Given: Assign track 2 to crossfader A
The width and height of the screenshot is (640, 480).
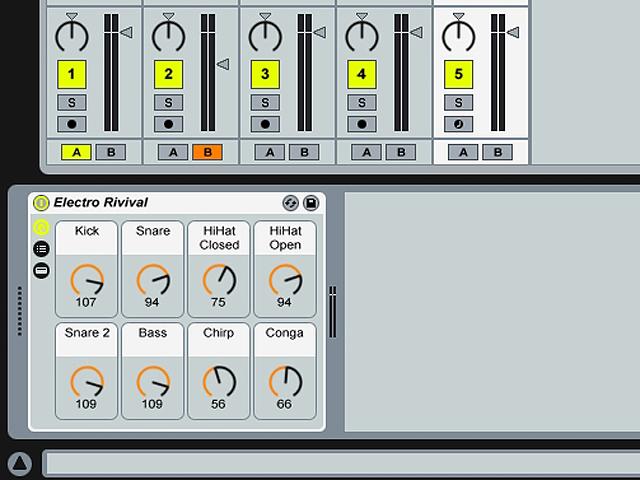Looking at the screenshot, I should (173, 152).
